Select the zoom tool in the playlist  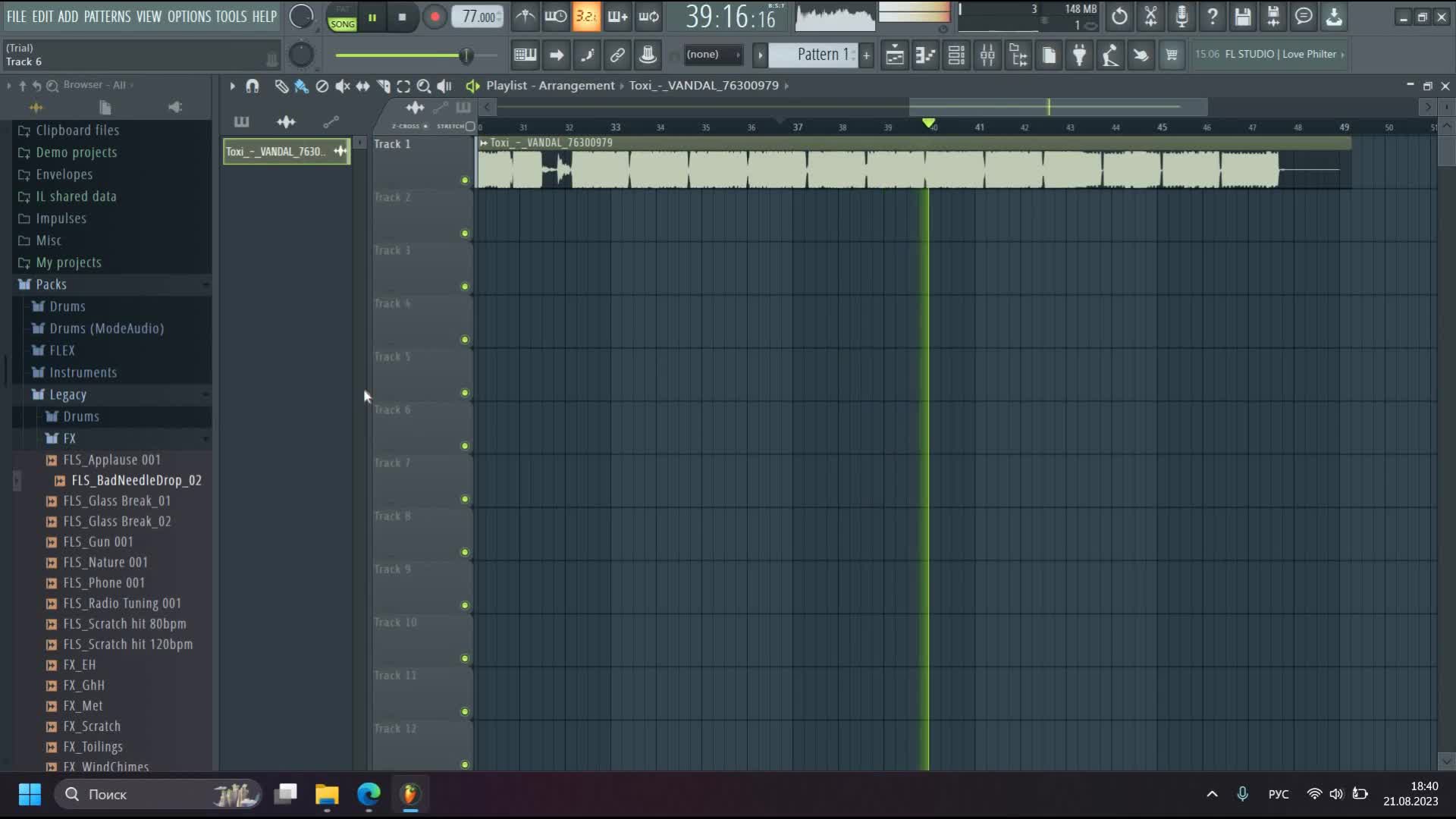coord(424,86)
